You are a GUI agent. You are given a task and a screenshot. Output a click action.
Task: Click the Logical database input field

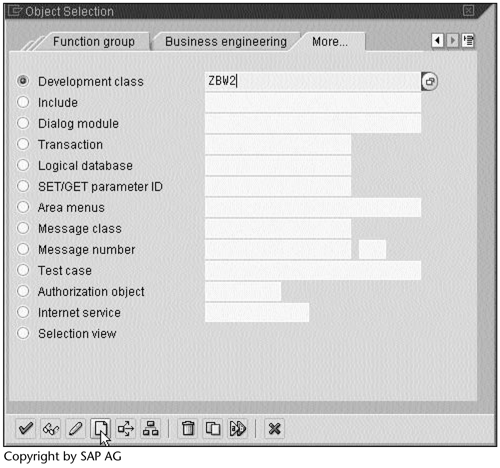(x=278, y=166)
